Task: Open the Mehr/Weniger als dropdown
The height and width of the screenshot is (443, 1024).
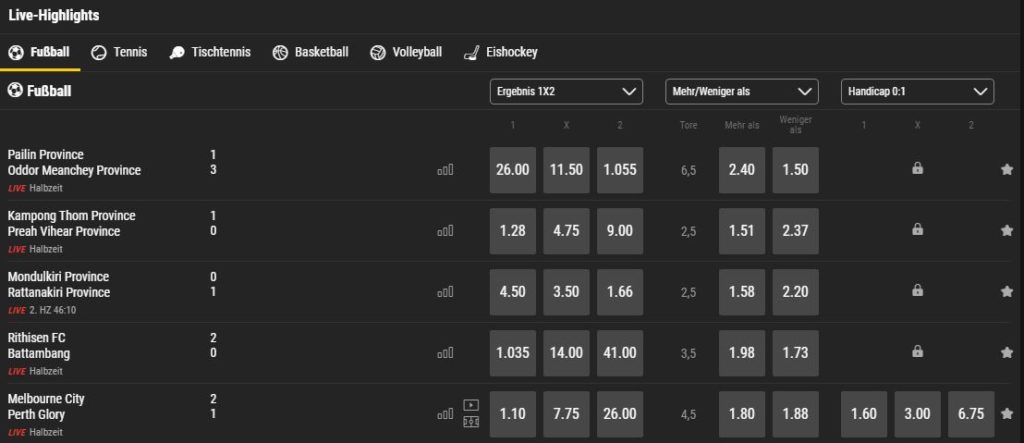Action: (x=742, y=92)
